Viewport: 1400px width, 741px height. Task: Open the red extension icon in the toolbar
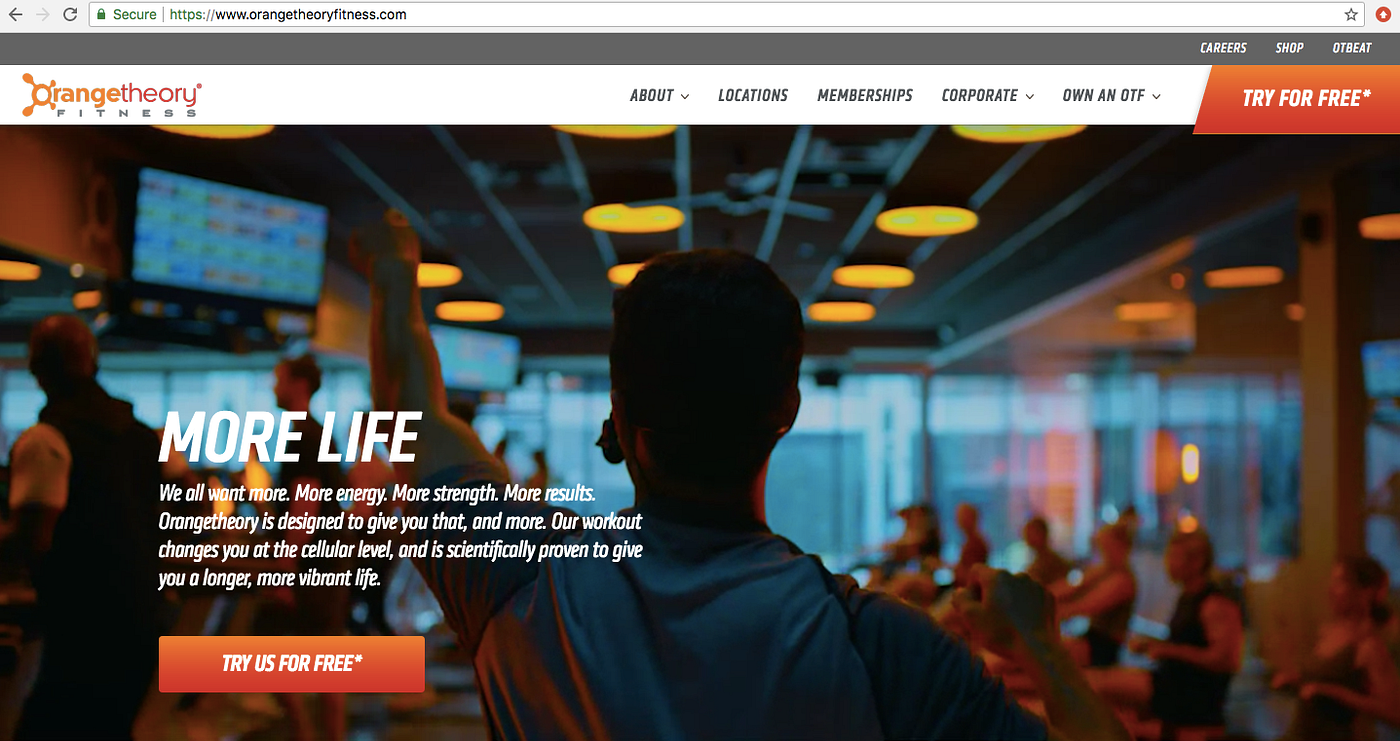[1383, 15]
